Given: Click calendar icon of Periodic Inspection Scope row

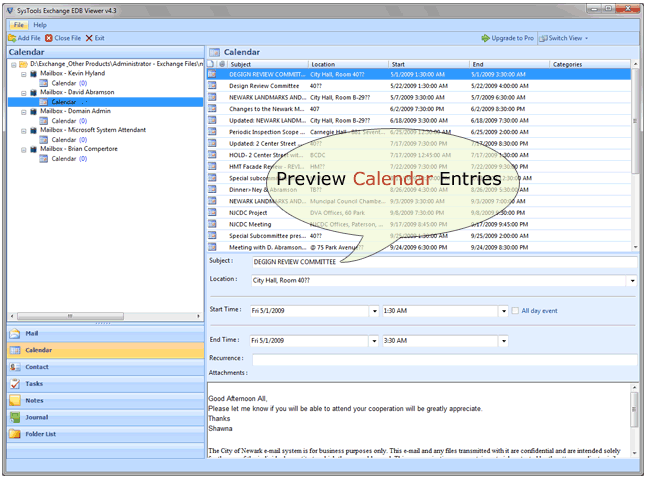Looking at the screenshot, I should coord(212,132).
